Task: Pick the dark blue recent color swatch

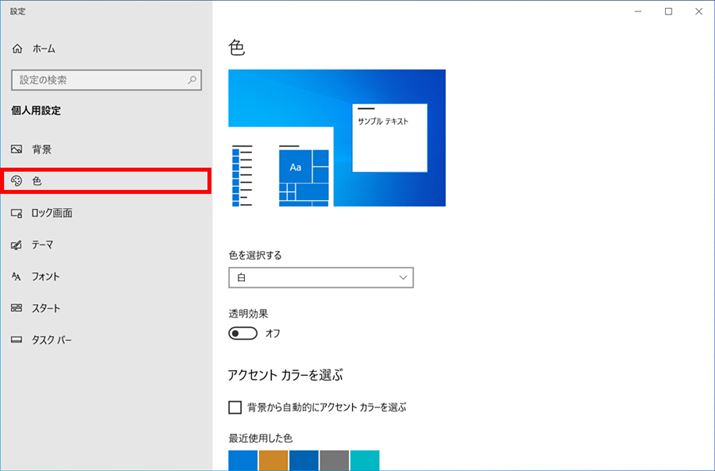Action: (304, 461)
